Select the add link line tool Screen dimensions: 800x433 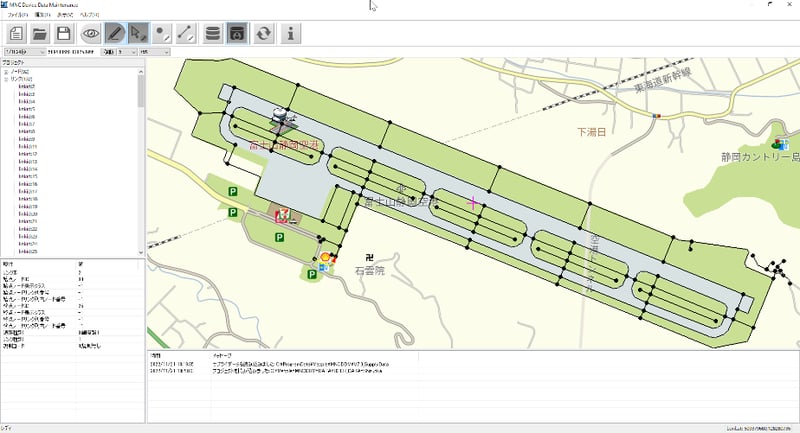(x=186, y=34)
